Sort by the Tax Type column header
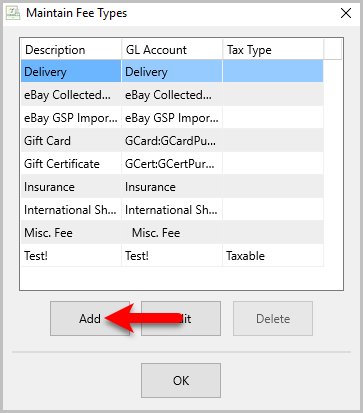This screenshot has height=413, width=363. coord(273,50)
